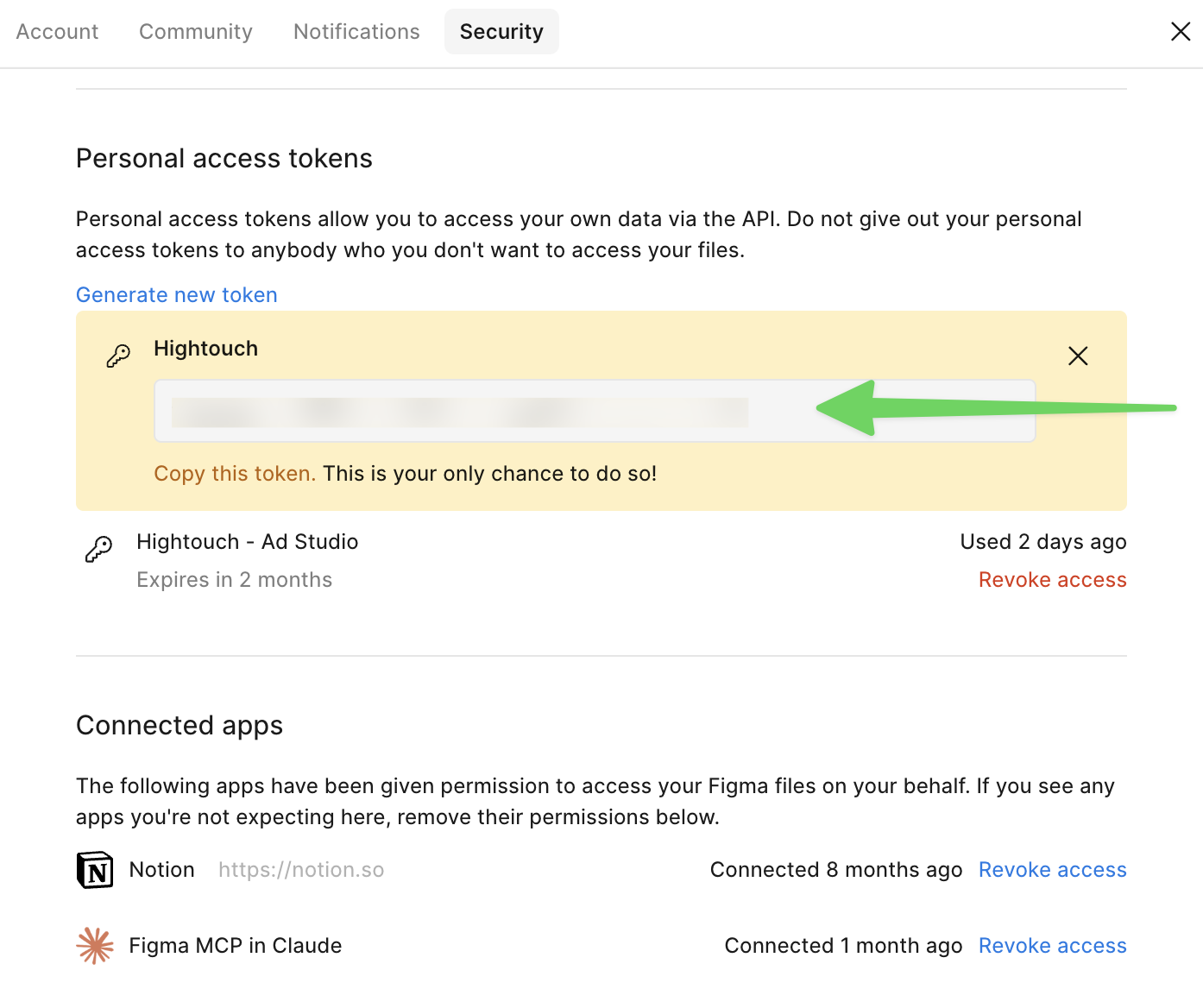Click the 'Expires in 2 months' text

click(x=234, y=580)
